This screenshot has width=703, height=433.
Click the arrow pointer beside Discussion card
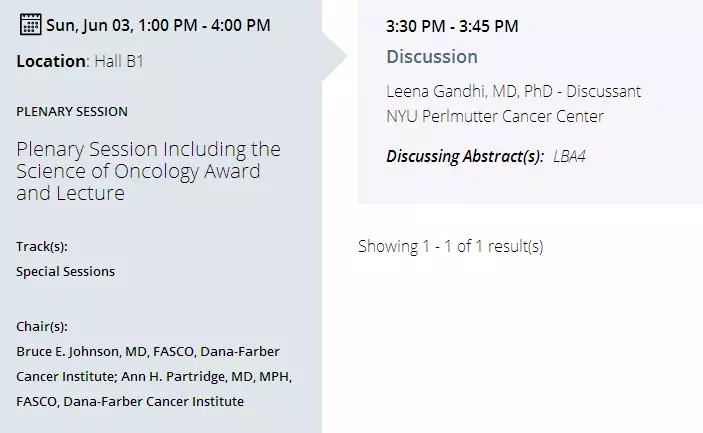coord(334,56)
